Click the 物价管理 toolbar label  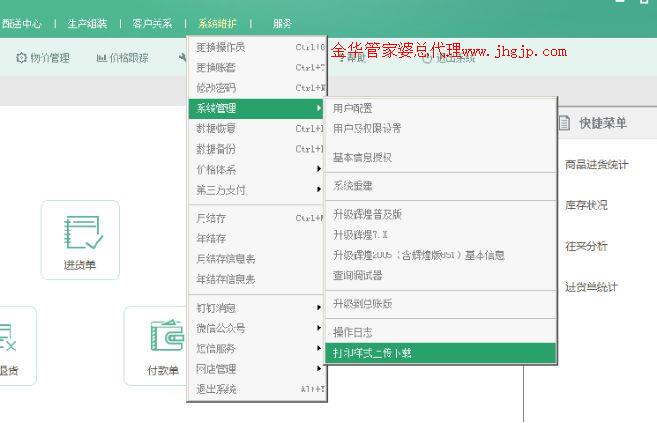pos(50,58)
